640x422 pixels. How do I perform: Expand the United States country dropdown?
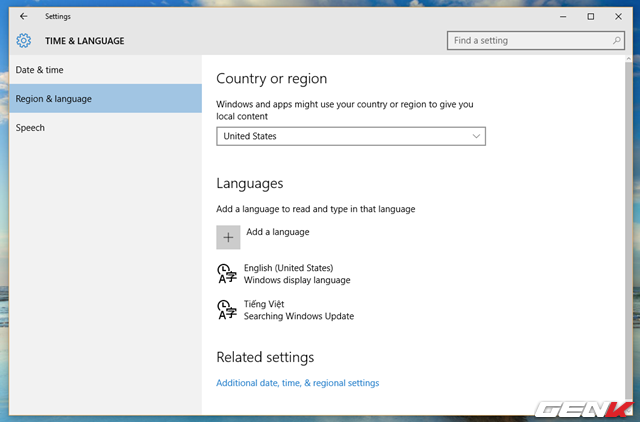click(351, 136)
